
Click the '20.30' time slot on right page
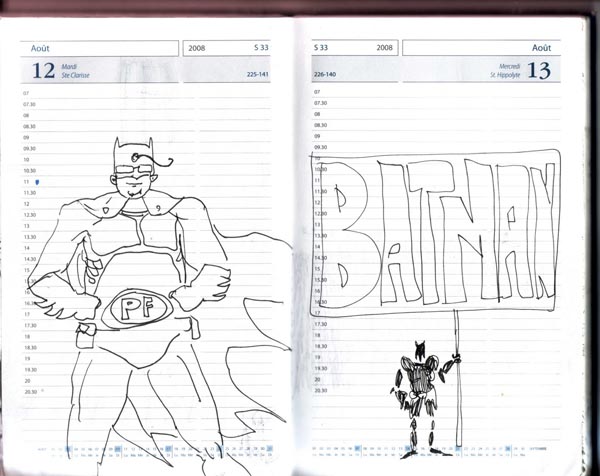point(320,390)
